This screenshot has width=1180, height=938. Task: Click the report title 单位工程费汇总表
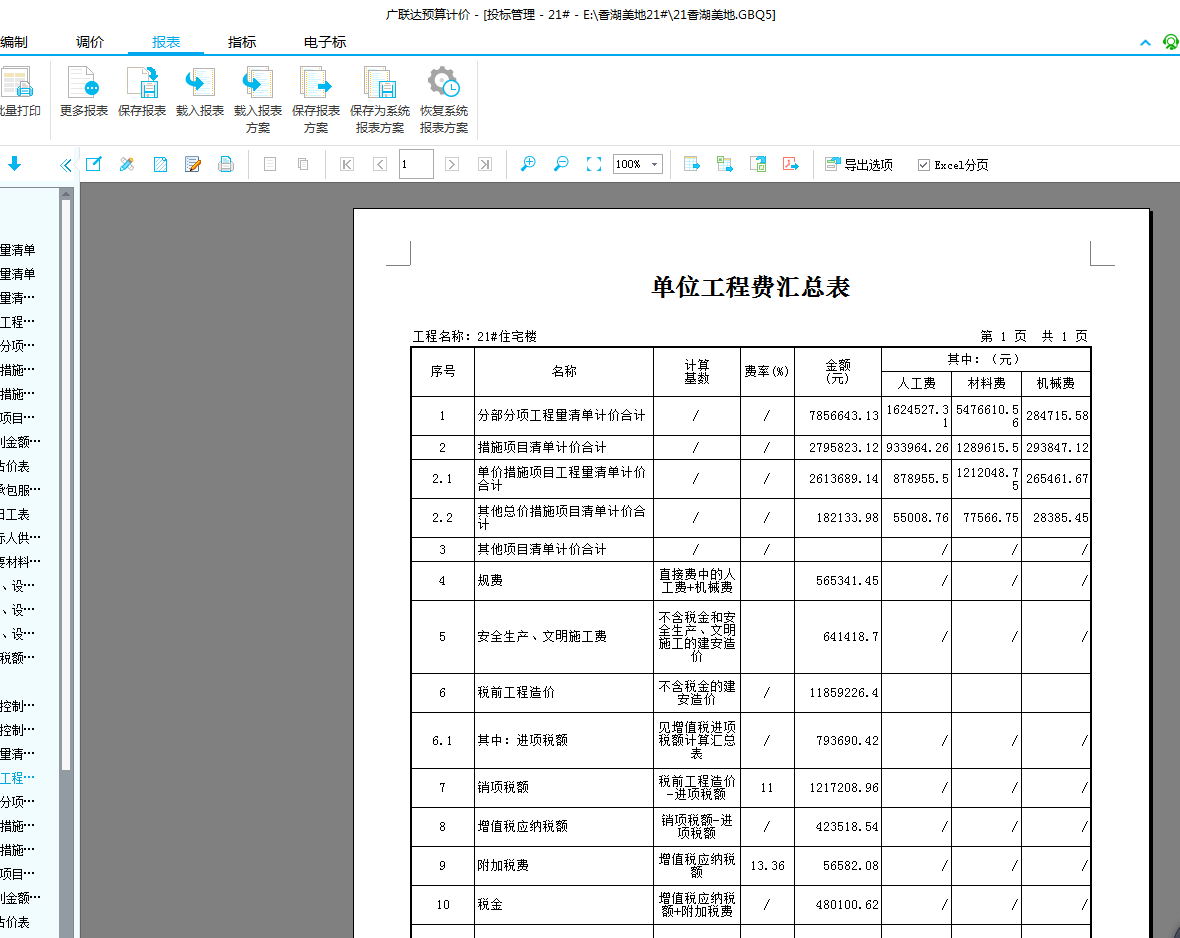pos(750,287)
